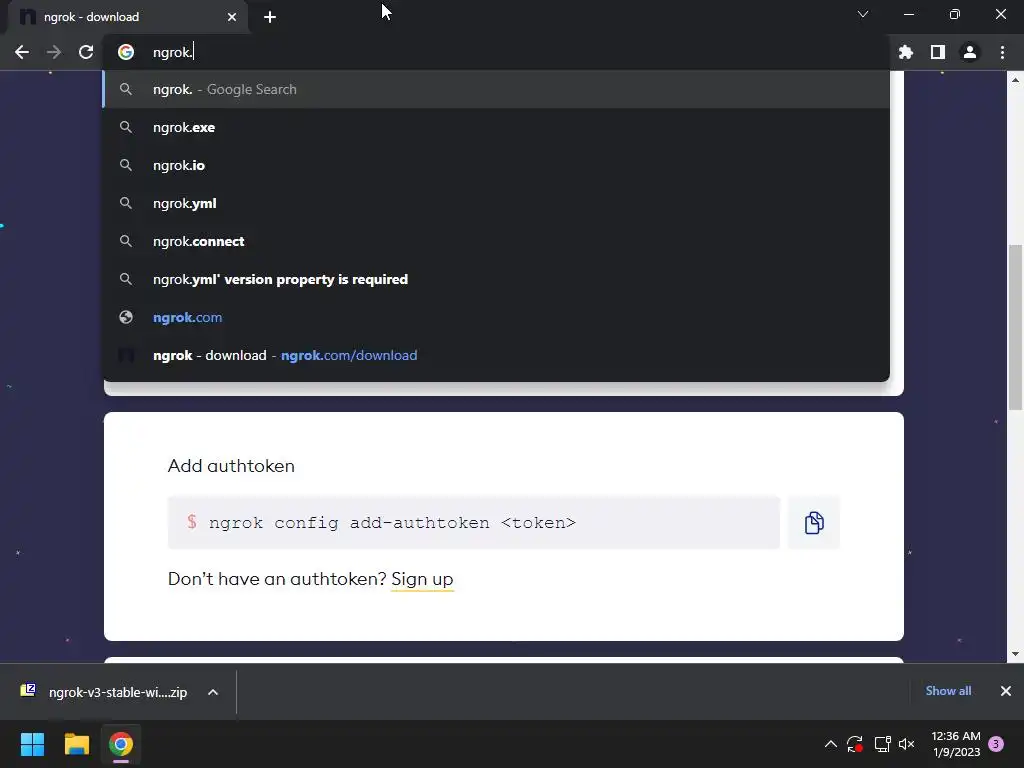The width and height of the screenshot is (1024, 768).
Task: Expand the tab search chevron
Action: click(863, 14)
